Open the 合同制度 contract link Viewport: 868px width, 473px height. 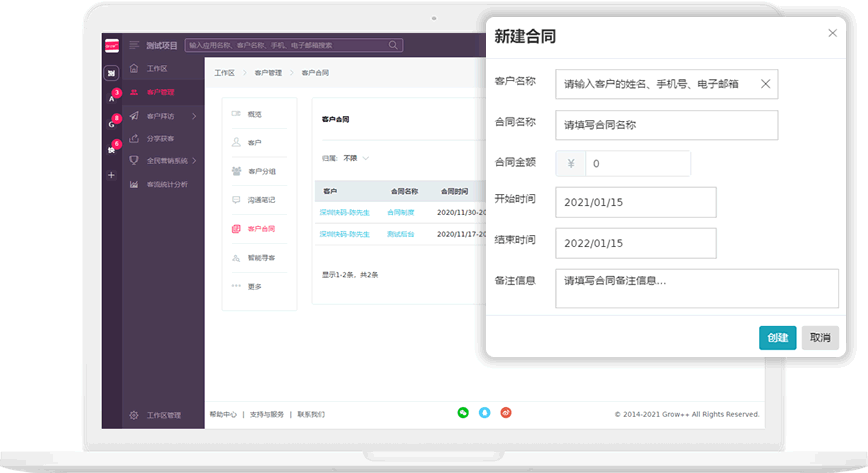[401, 212]
